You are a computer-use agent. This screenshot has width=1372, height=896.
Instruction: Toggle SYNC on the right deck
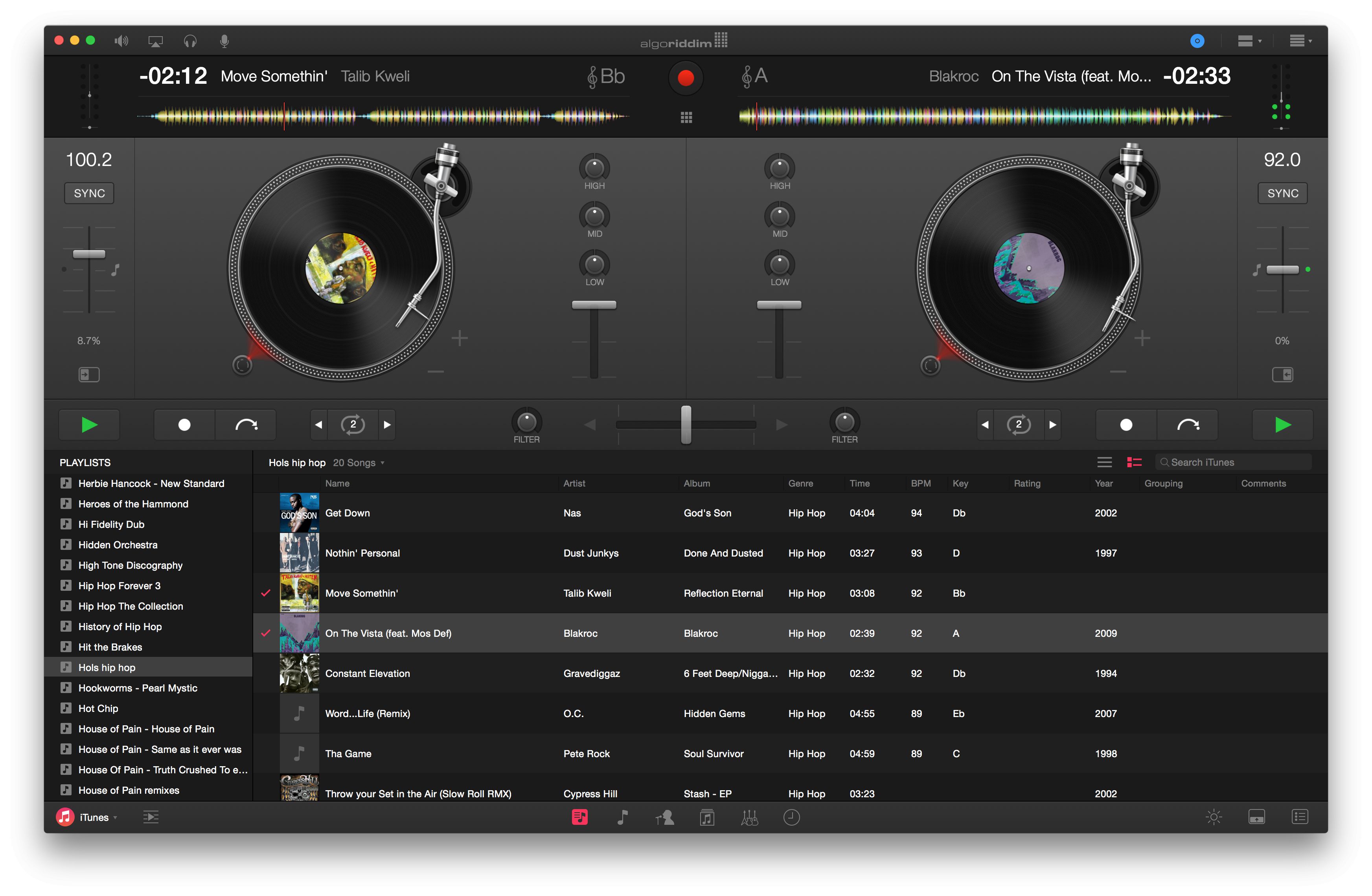pos(1283,193)
